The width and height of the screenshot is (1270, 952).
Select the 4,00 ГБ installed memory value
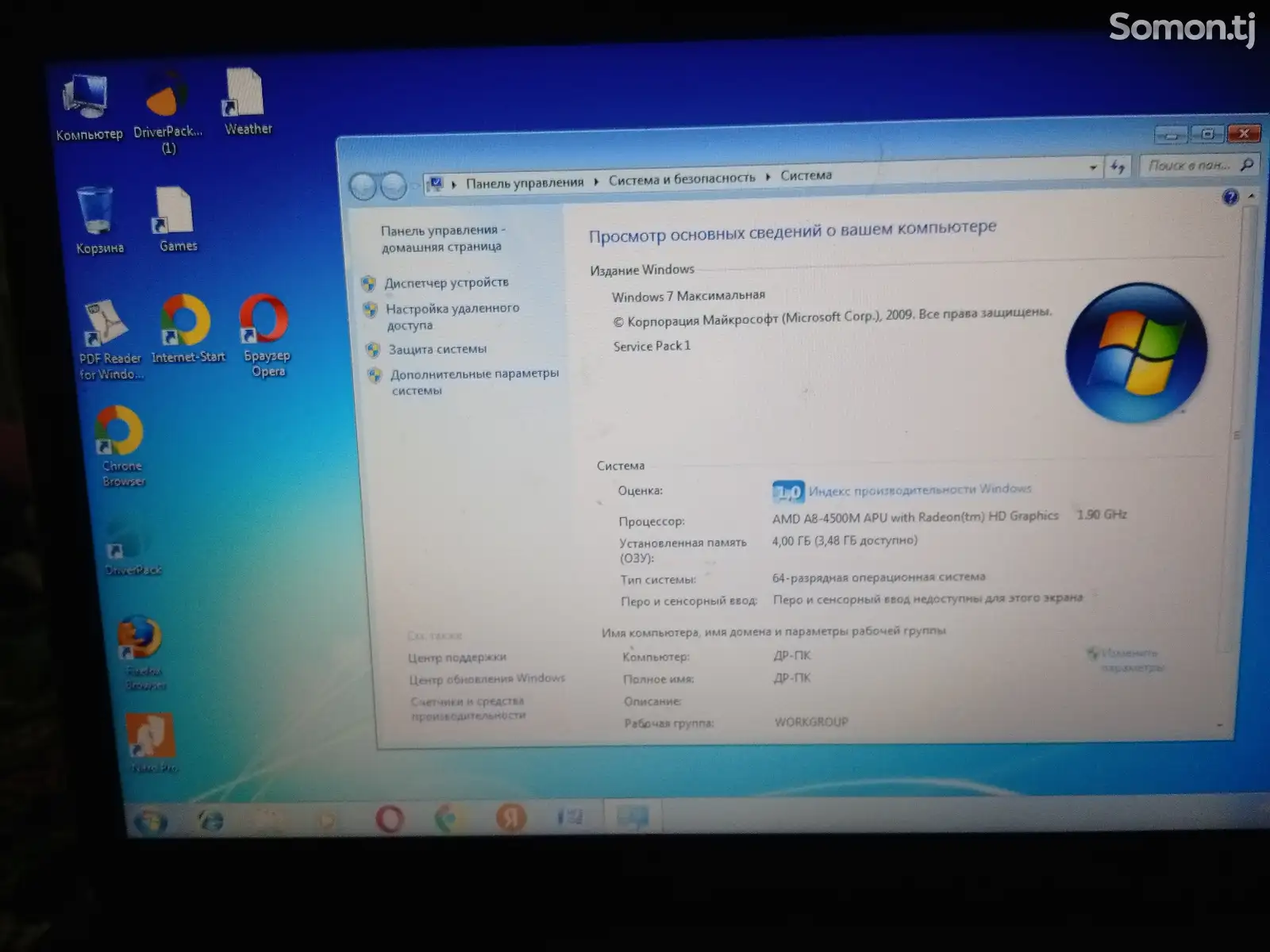click(x=845, y=540)
